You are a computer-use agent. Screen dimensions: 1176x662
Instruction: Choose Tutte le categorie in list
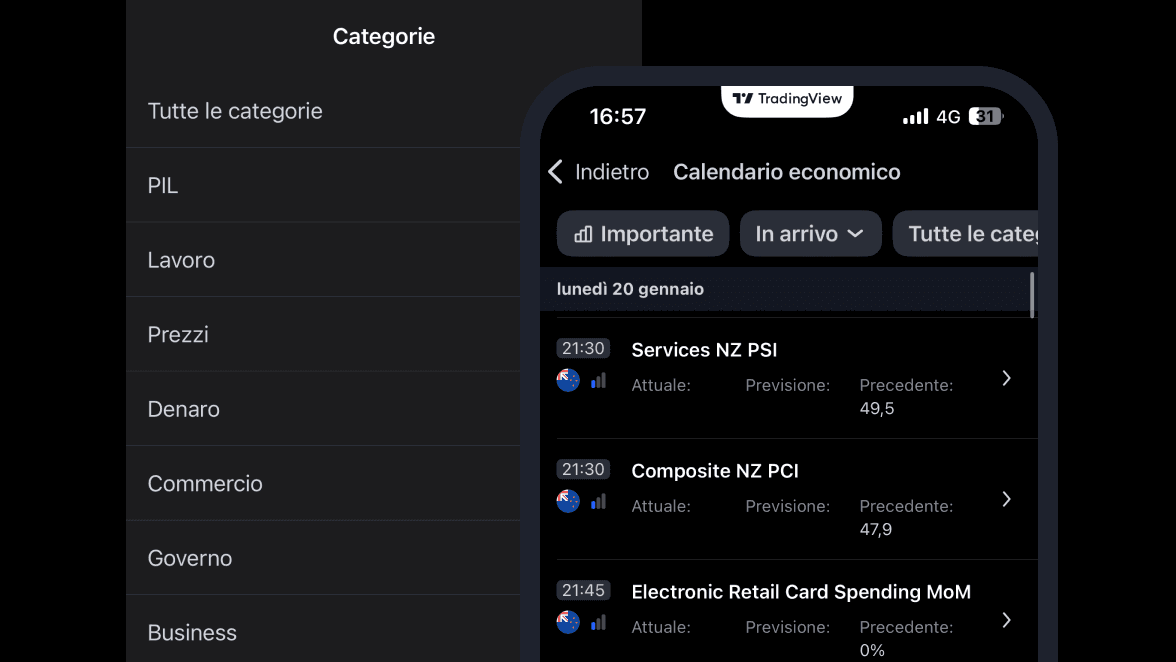[235, 111]
